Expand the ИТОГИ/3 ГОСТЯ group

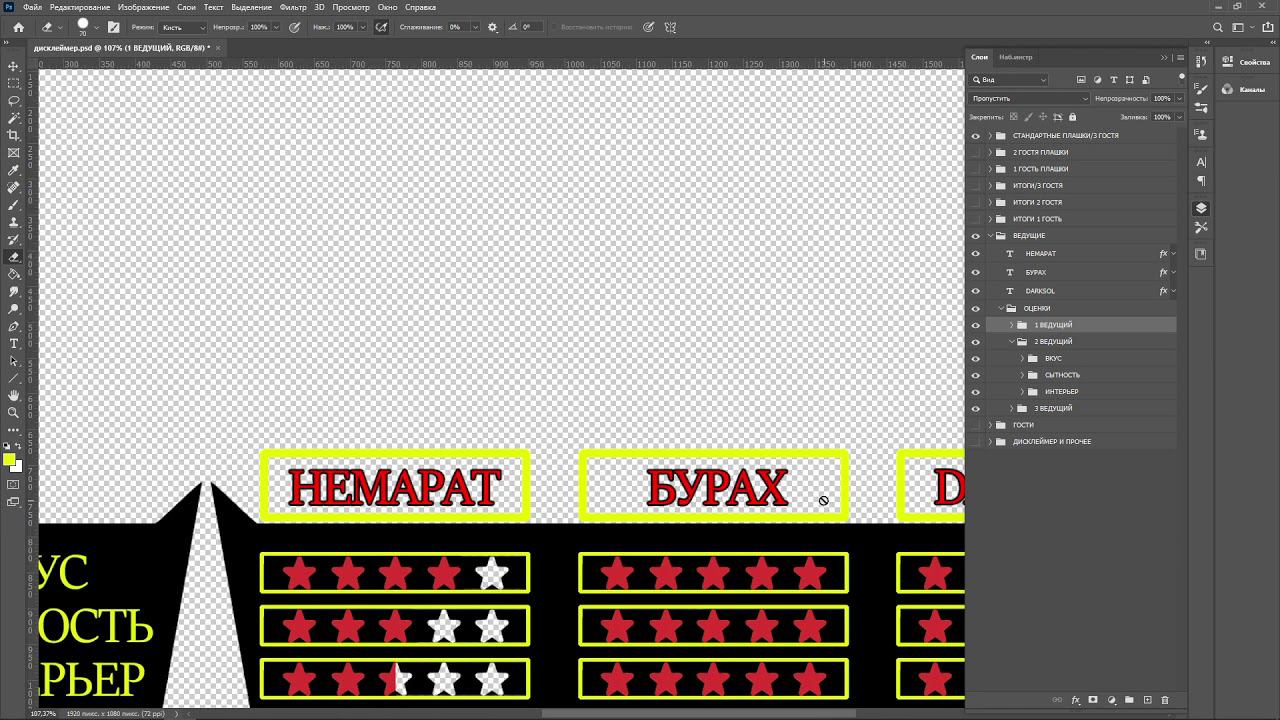(990, 185)
